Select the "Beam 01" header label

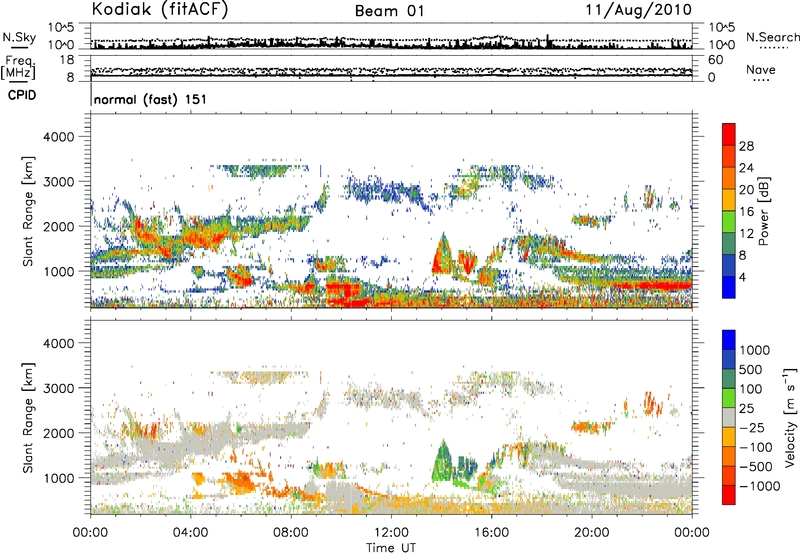(389, 11)
